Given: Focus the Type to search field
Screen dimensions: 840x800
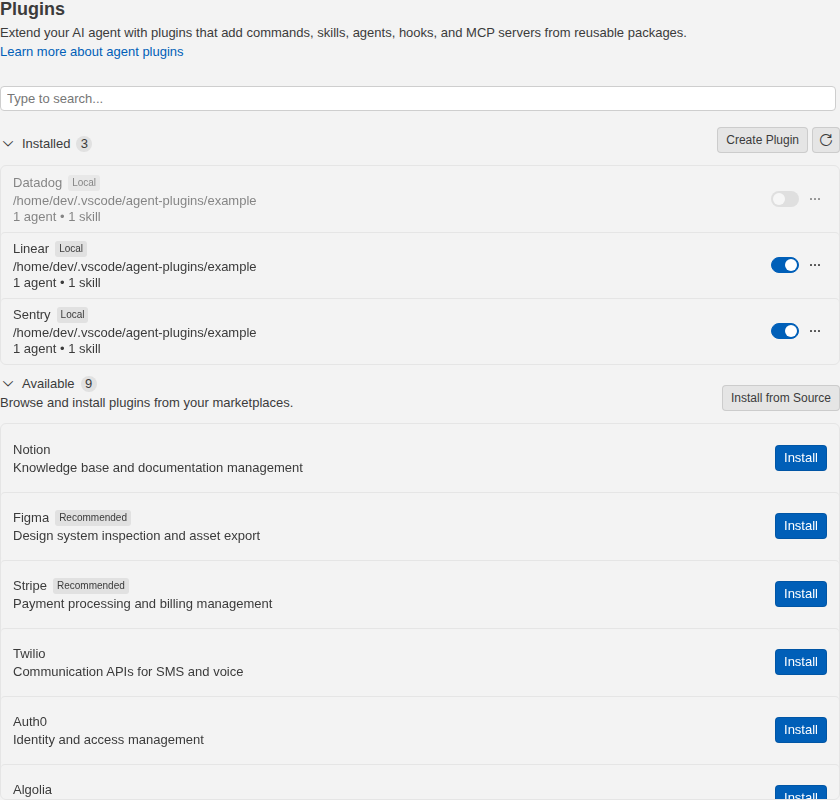Looking at the screenshot, I should coord(418,99).
